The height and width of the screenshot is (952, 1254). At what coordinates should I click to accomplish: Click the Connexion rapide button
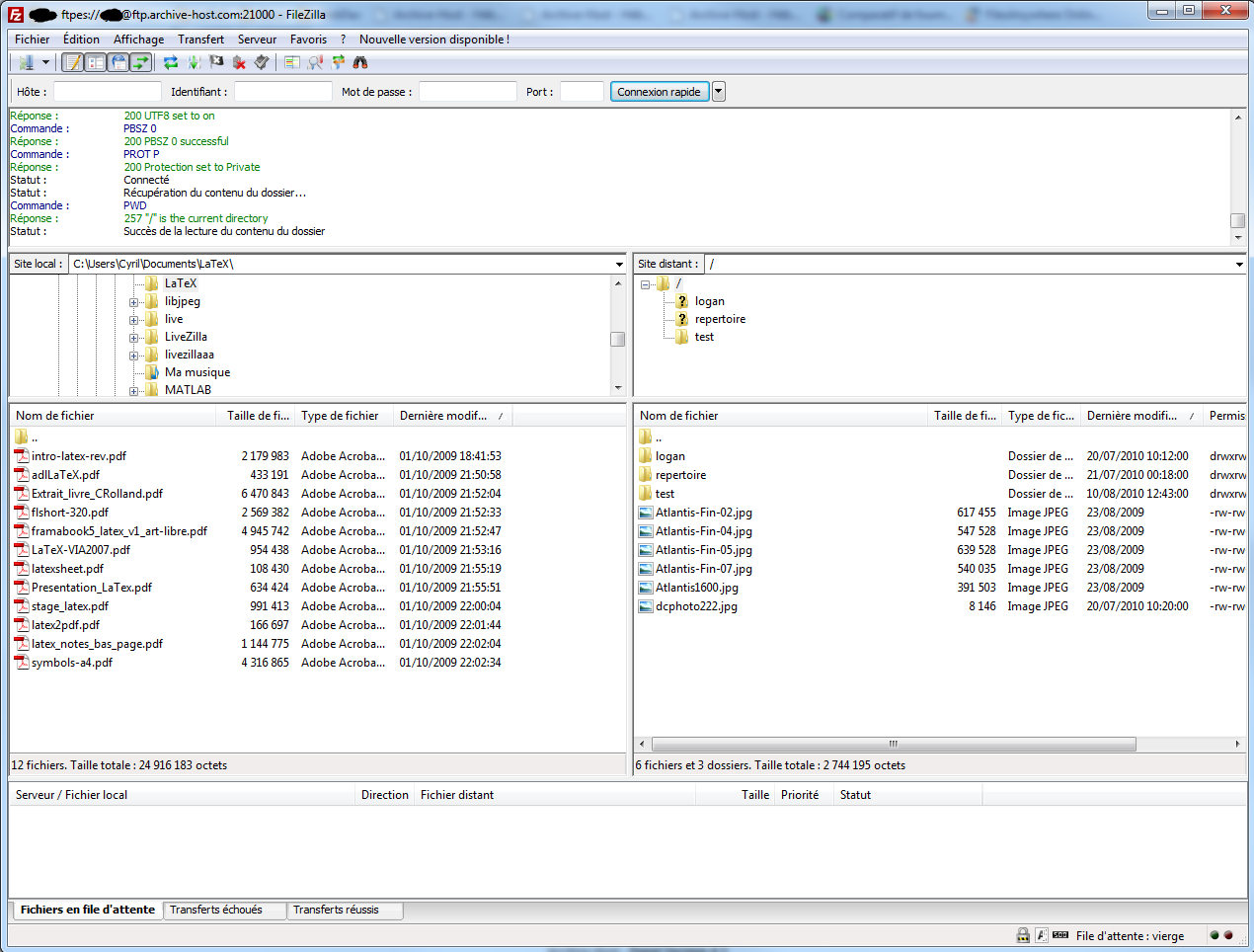coord(659,92)
